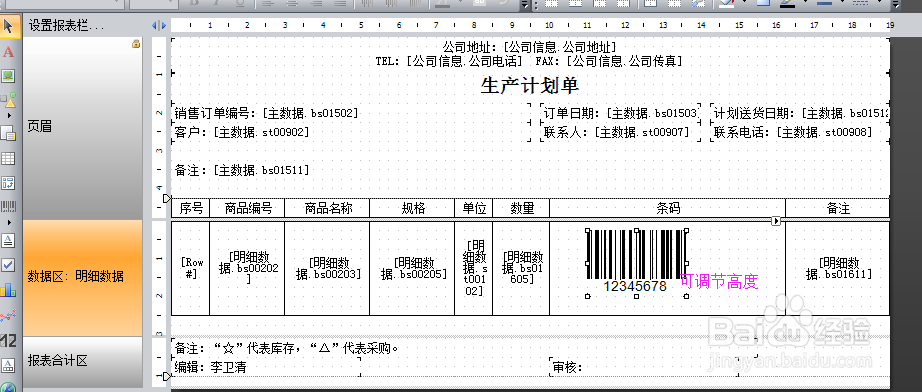Select the rich text object tool
This screenshot has width=922, height=392.
point(8,240)
